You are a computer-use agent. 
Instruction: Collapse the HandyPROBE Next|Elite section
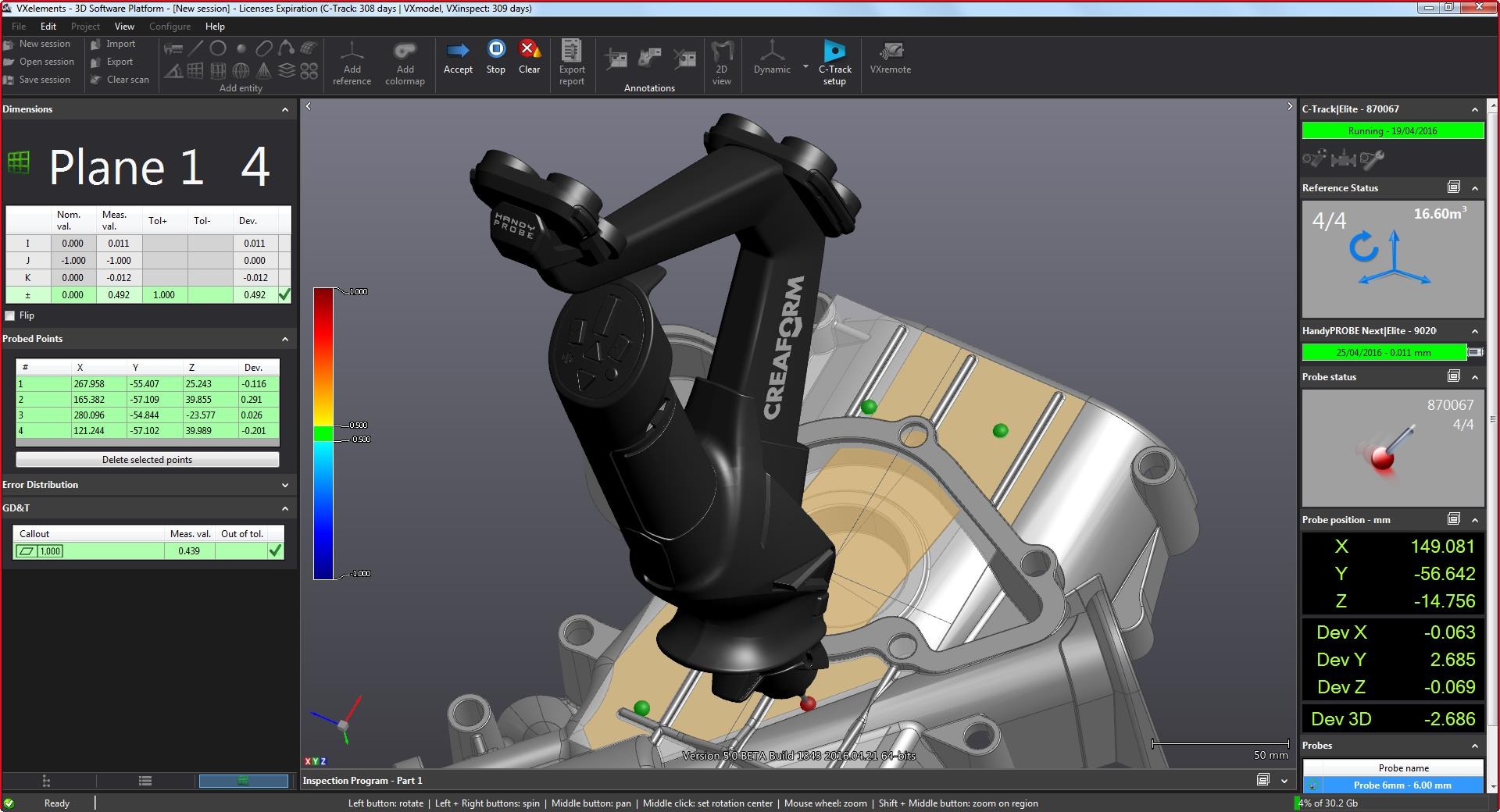(1475, 331)
